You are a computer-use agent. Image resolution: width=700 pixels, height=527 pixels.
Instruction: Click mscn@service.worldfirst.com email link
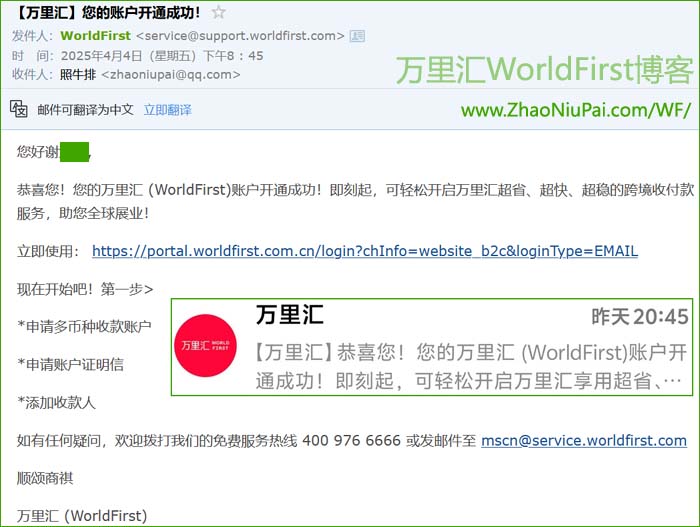pos(583,441)
